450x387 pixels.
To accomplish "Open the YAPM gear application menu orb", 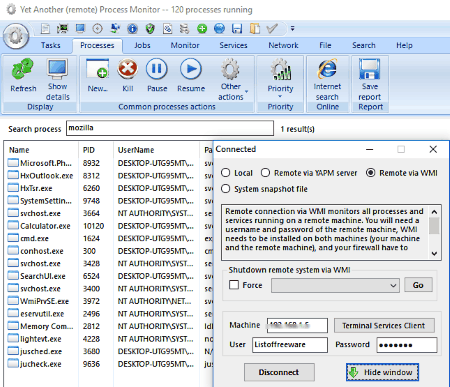I will (15, 36).
